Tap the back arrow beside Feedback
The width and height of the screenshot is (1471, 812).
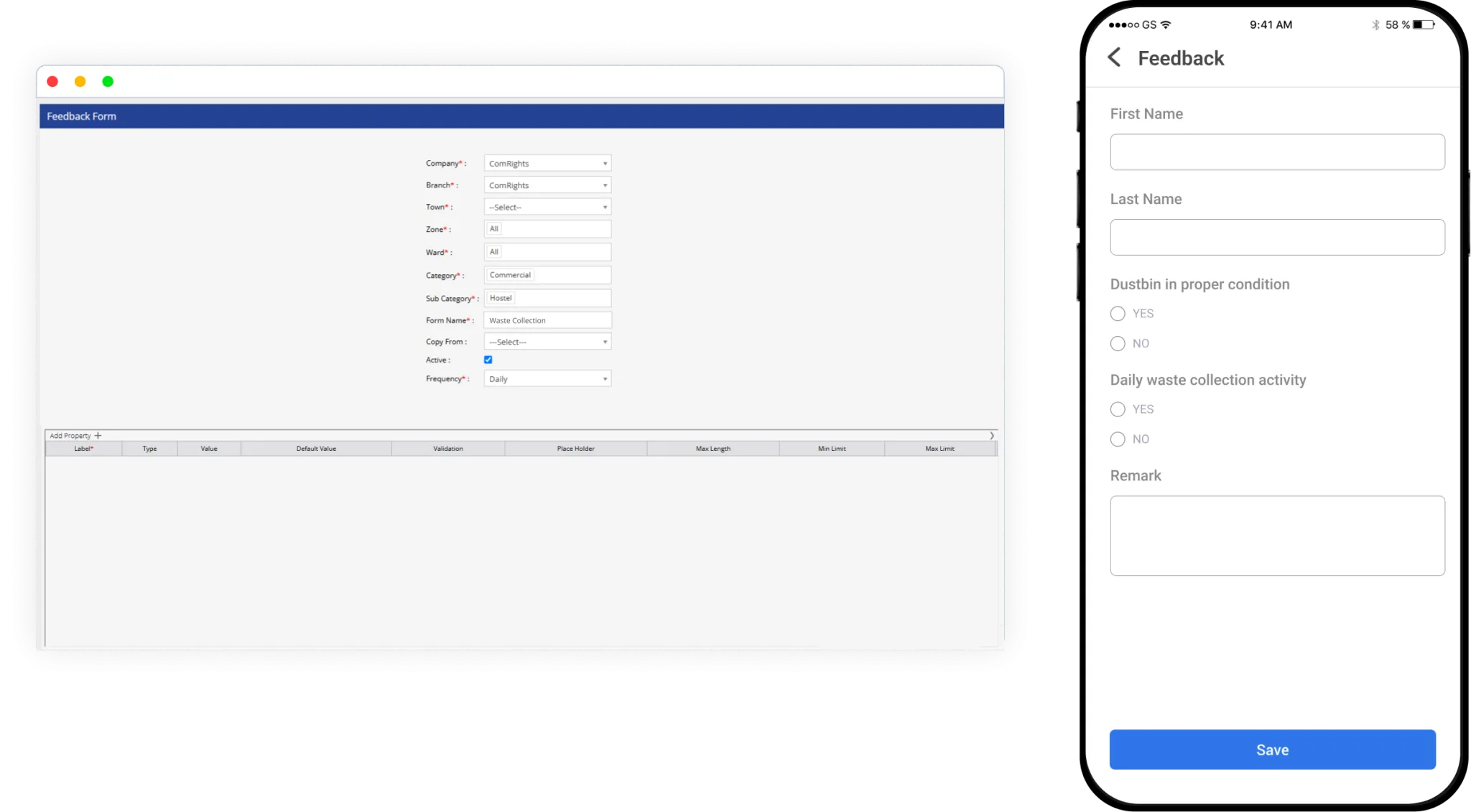coord(1114,57)
